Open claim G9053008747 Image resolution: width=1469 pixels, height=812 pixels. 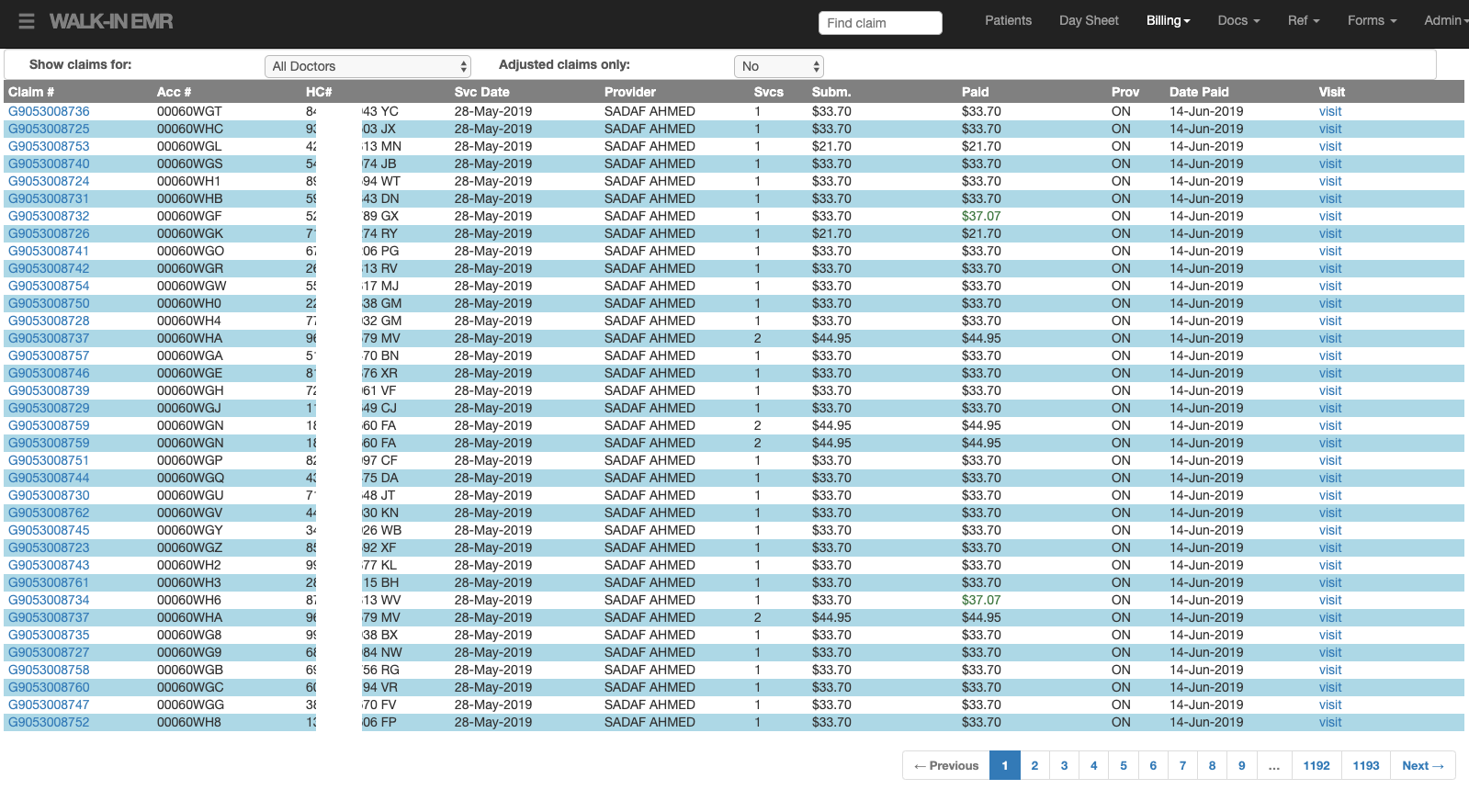coord(49,705)
